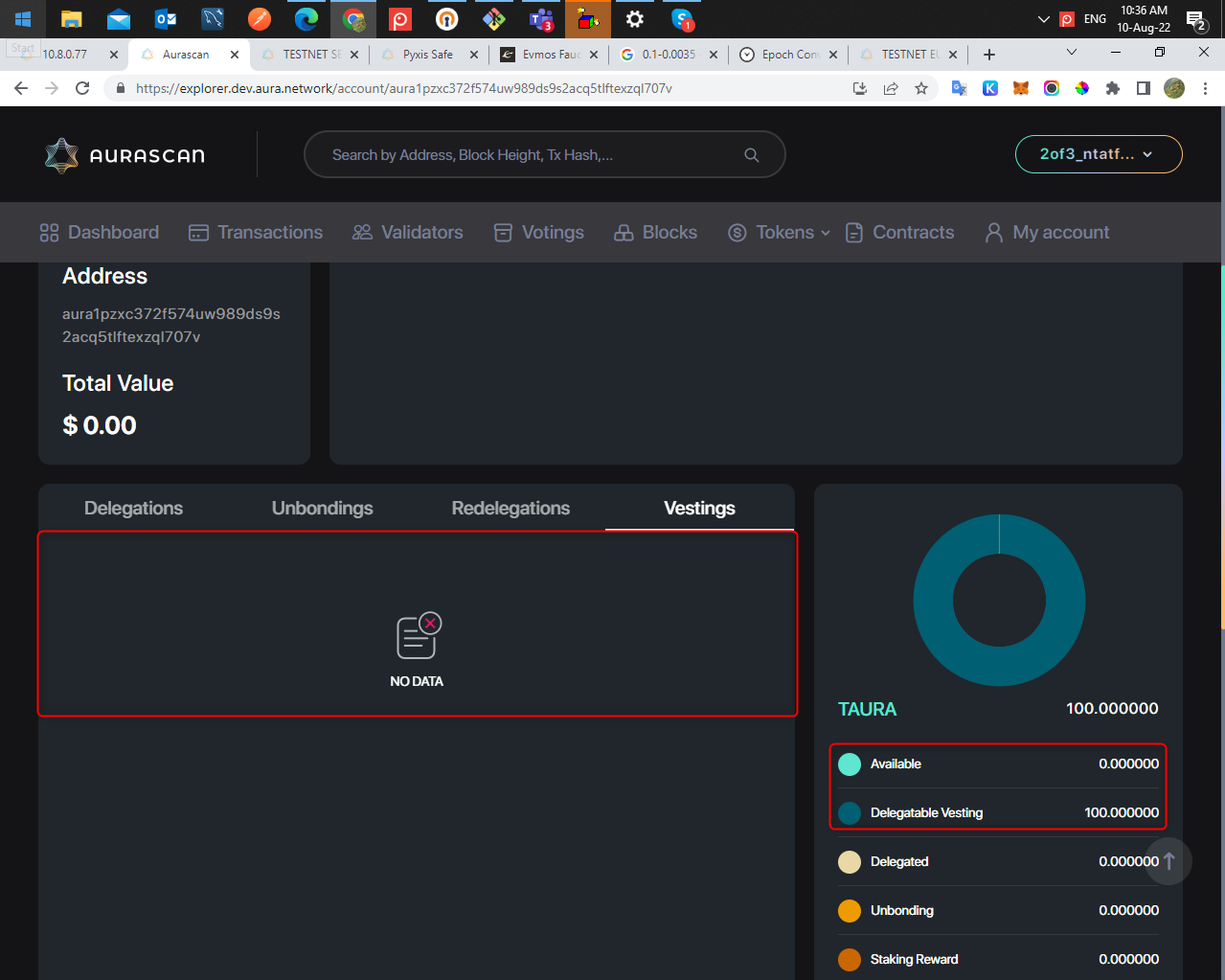Select the Validators people icon
The image size is (1225, 980).
361,231
